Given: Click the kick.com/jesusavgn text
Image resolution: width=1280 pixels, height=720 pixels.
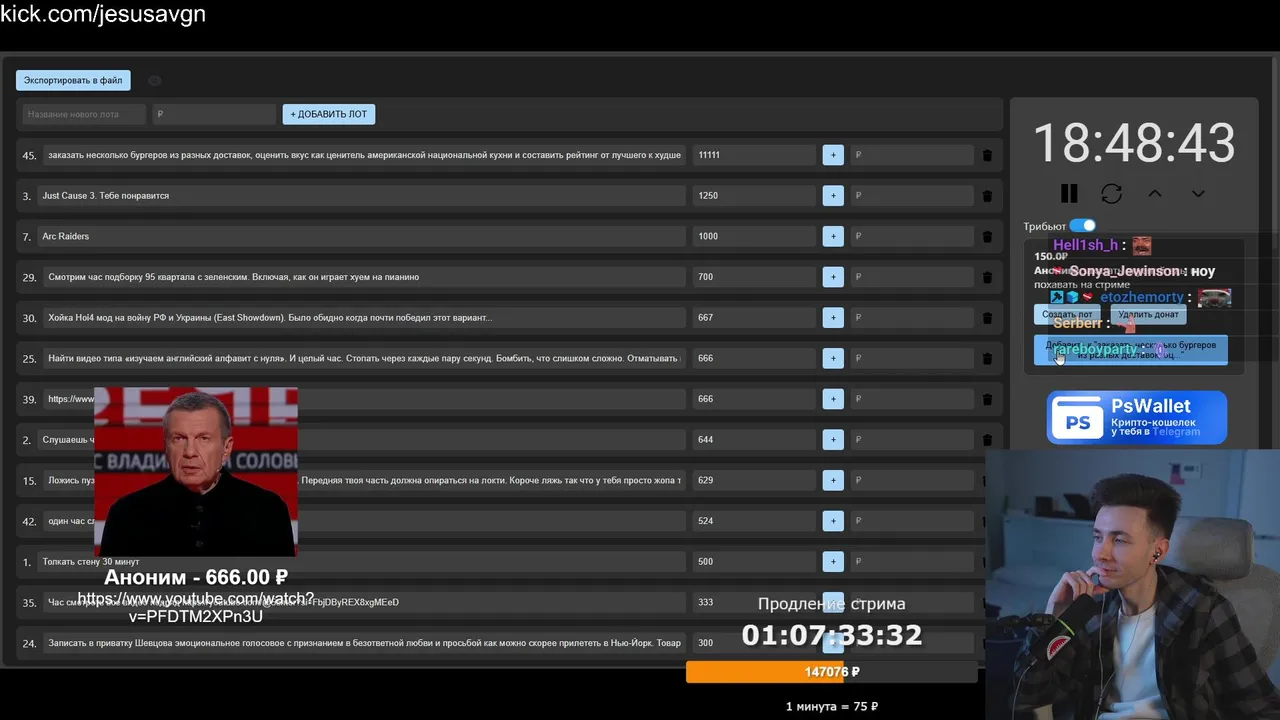Looking at the screenshot, I should pyautogui.click(x=103, y=14).
